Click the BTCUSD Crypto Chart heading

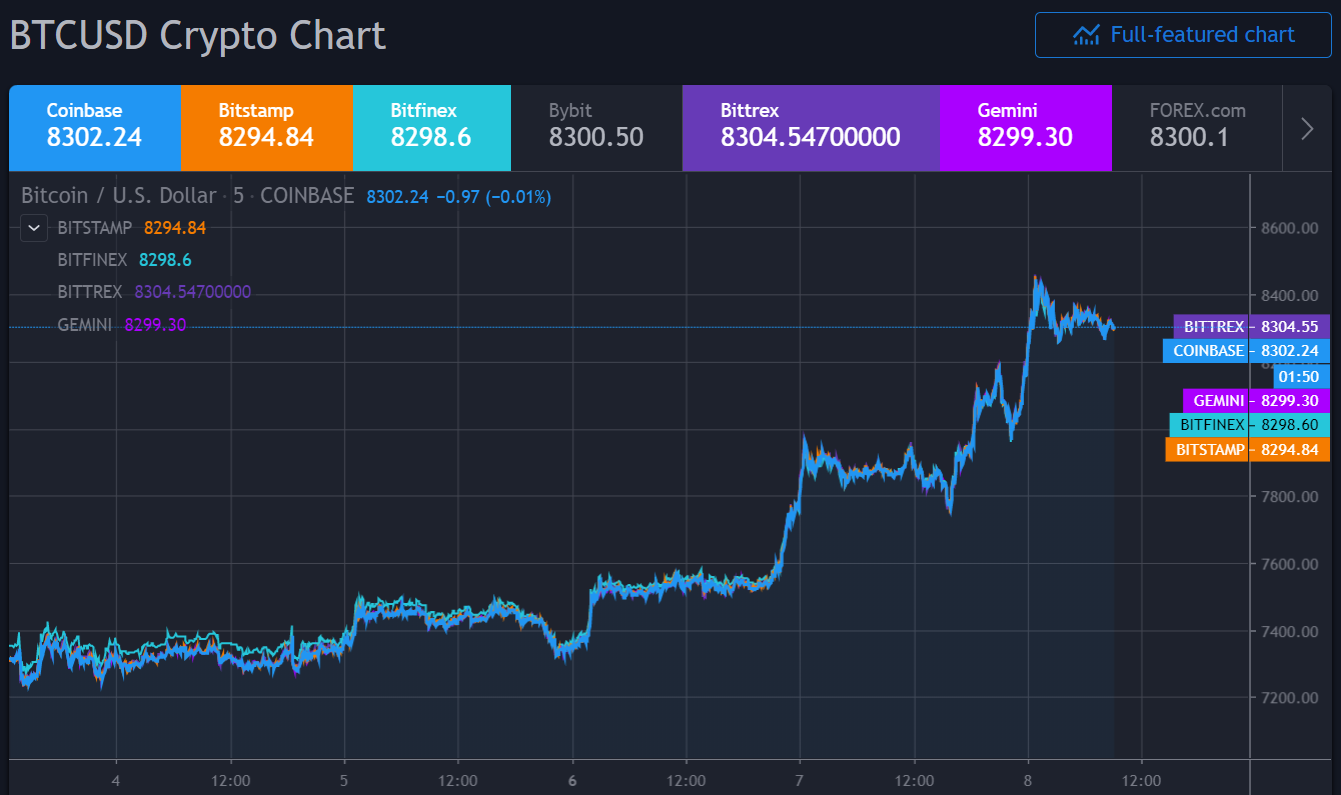coord(198,35)
